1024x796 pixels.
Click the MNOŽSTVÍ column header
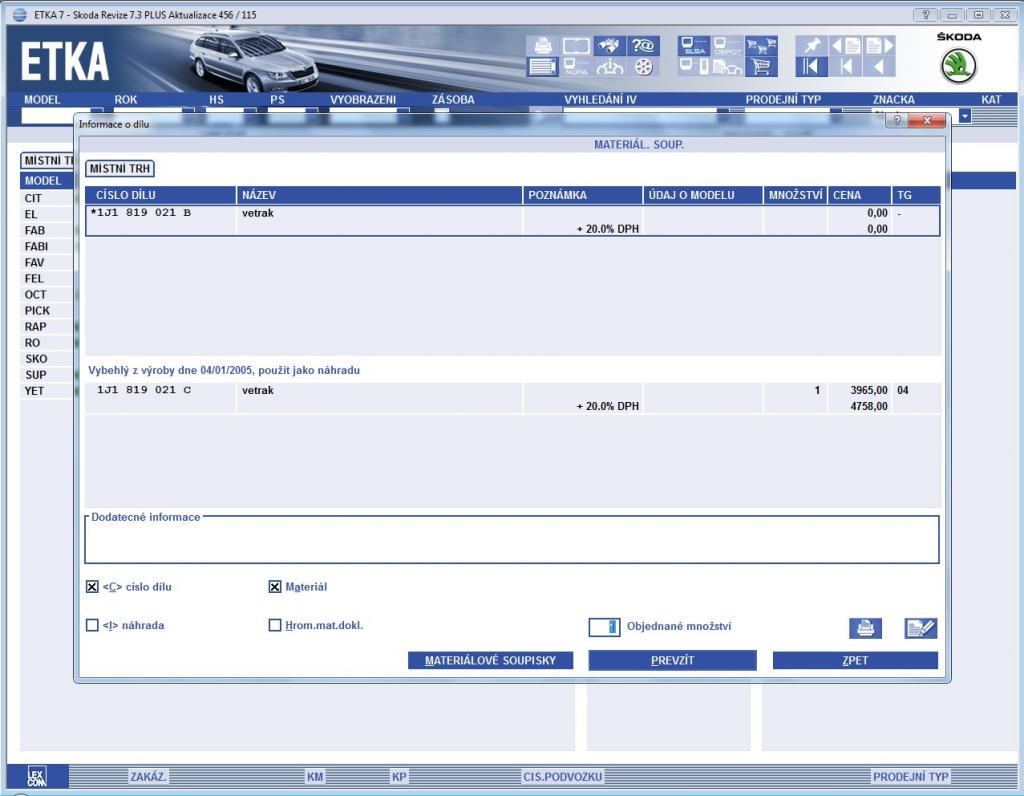pos(795,195)
